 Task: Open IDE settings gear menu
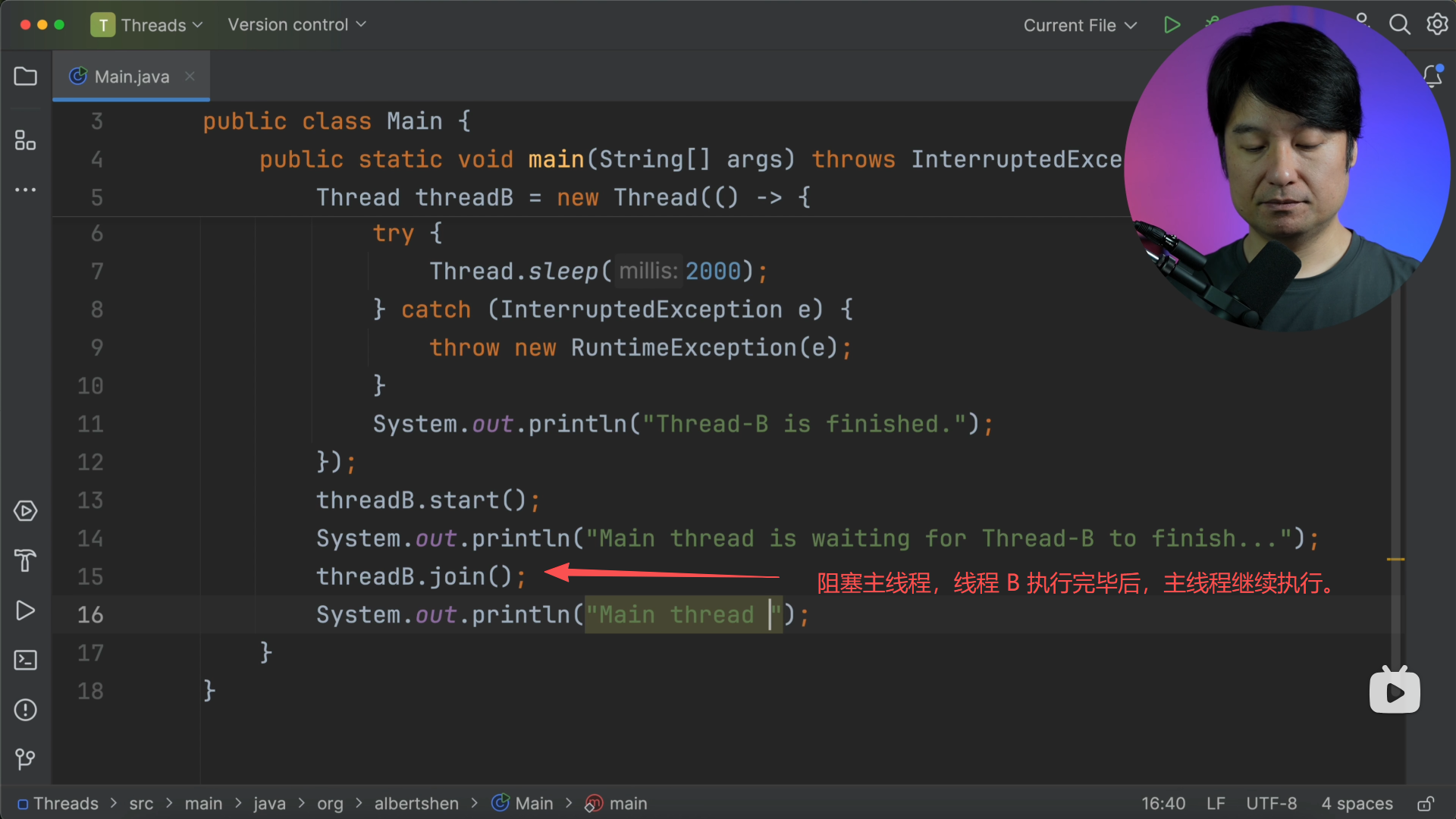pyautogui.click(x=1437, y=25)
